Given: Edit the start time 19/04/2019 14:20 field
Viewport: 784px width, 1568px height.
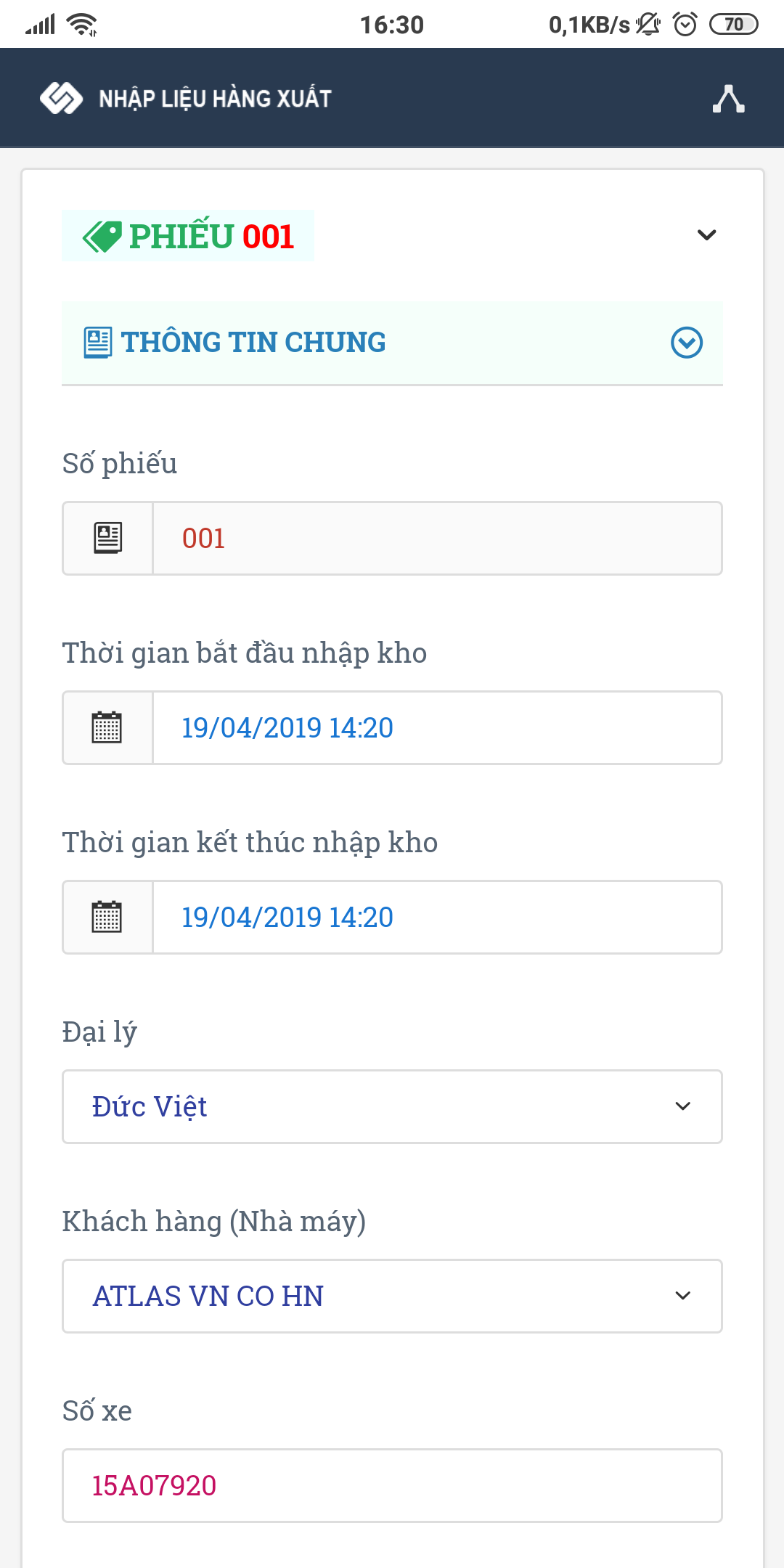Looking at the screenshot, I should click(x=436, y=728).
